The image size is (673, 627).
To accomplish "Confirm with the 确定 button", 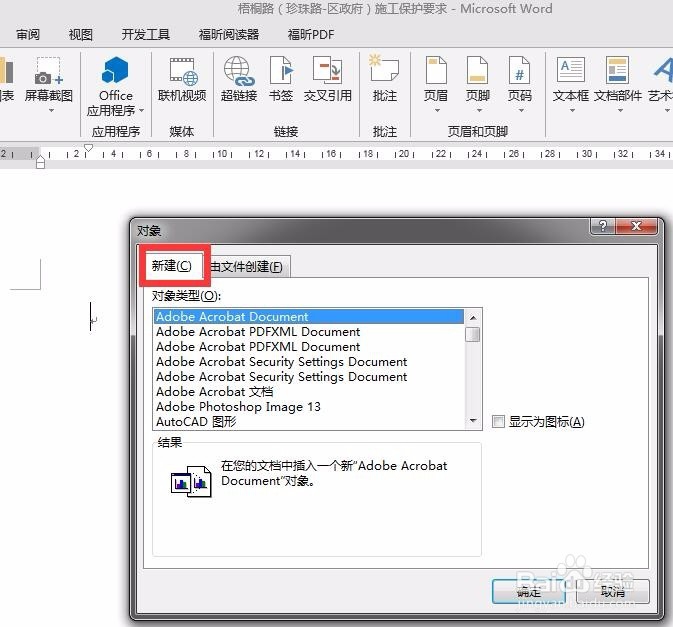I will click(528, 591).
